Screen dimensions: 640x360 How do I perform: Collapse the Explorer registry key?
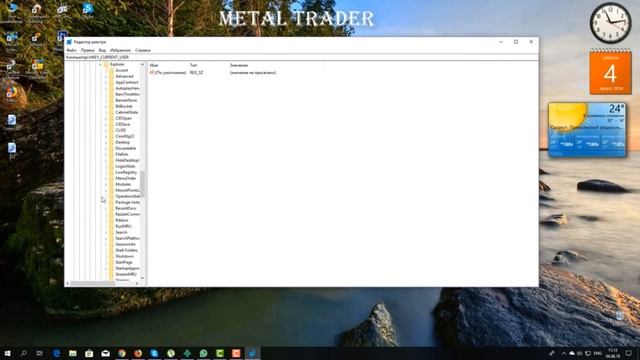101,64
